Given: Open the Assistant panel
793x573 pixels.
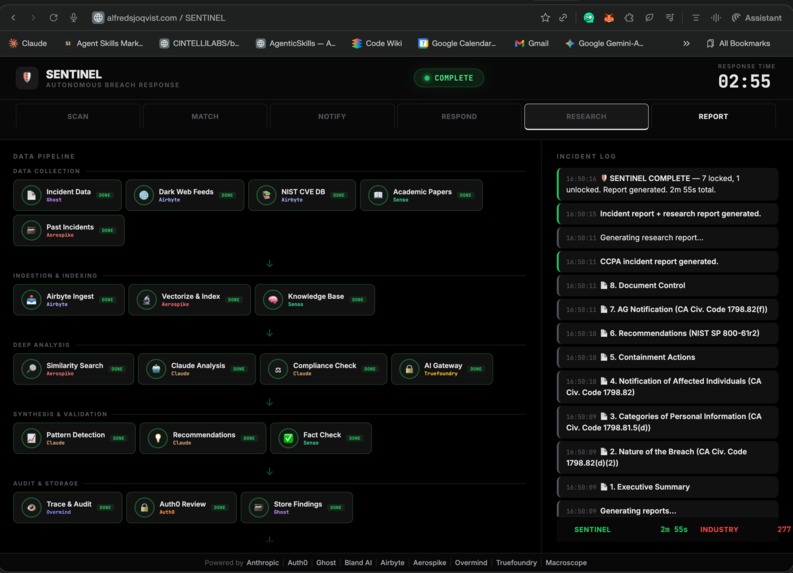Looking at the screenshot, I should (x=757, y=18).
